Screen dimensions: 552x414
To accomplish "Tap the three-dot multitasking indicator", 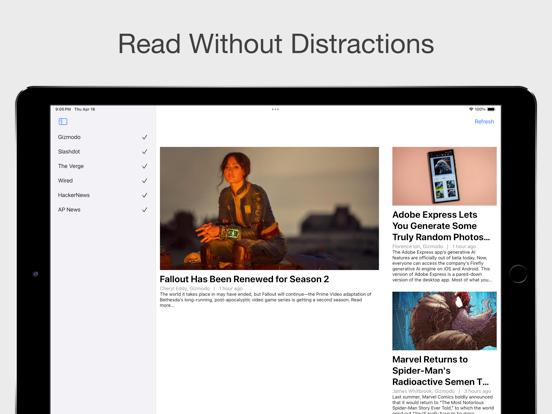I will pos(275,109).
